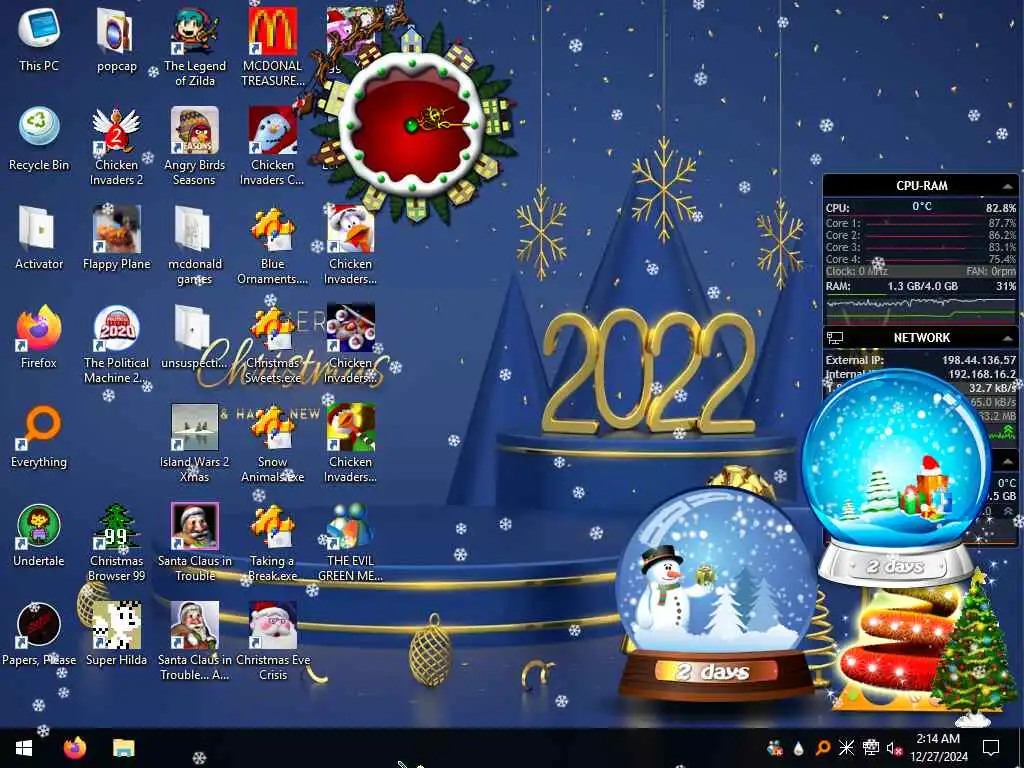This screenshot has height=768, width=1024.
Task: Open the Windows Start menu
Action: click(x=24, y=748)
